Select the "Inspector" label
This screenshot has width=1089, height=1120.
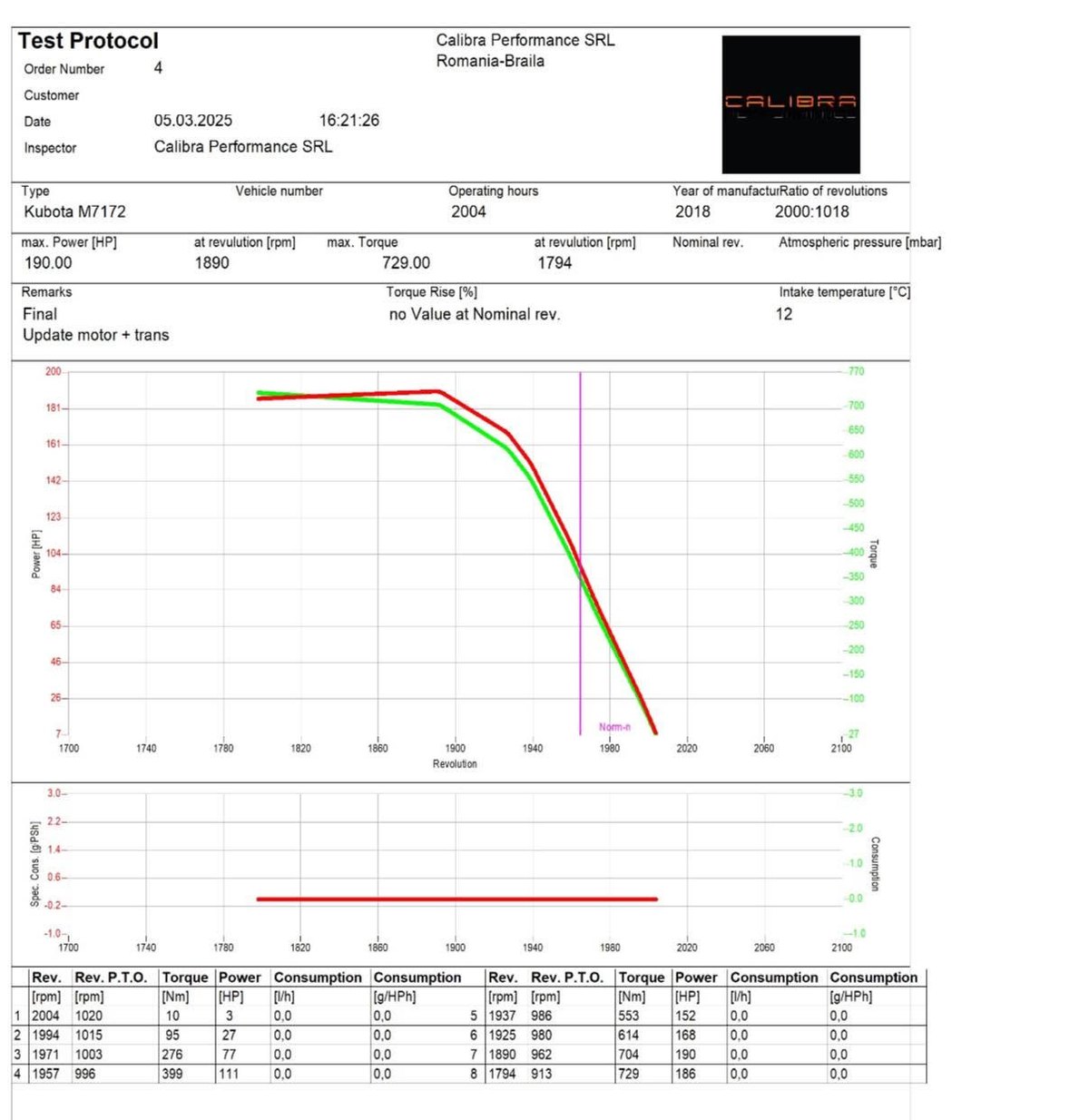pos(50,148)
